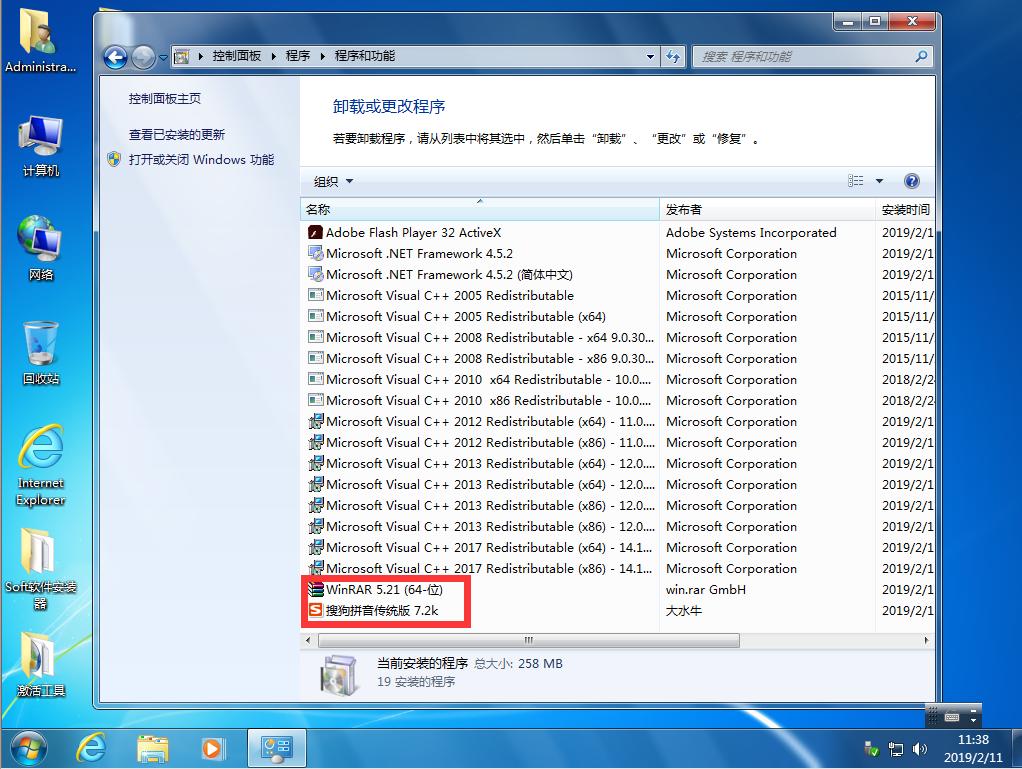Click the back navigation arrow
This screenshot has width=1022, height=769.
tap(115, 57)
